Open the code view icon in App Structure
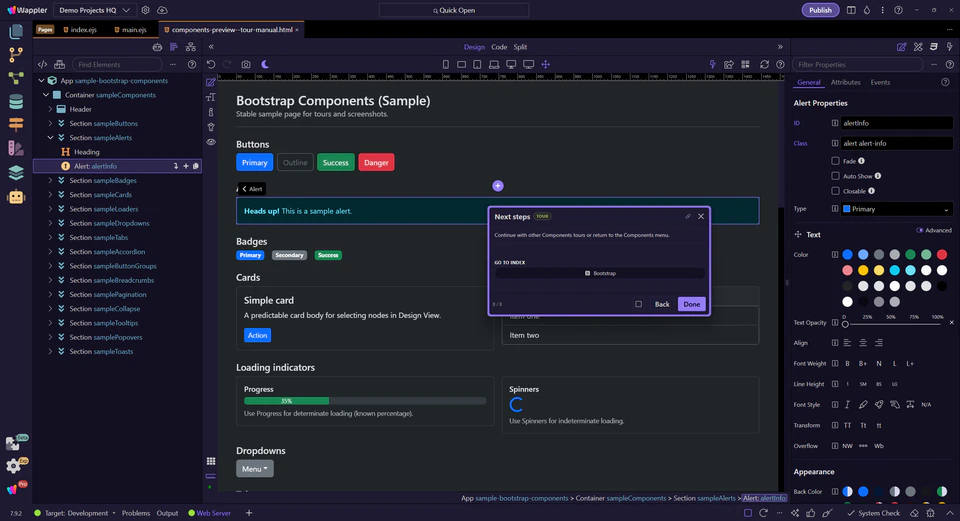The height and width of the screenshot is (521, 960). [42, 64]
